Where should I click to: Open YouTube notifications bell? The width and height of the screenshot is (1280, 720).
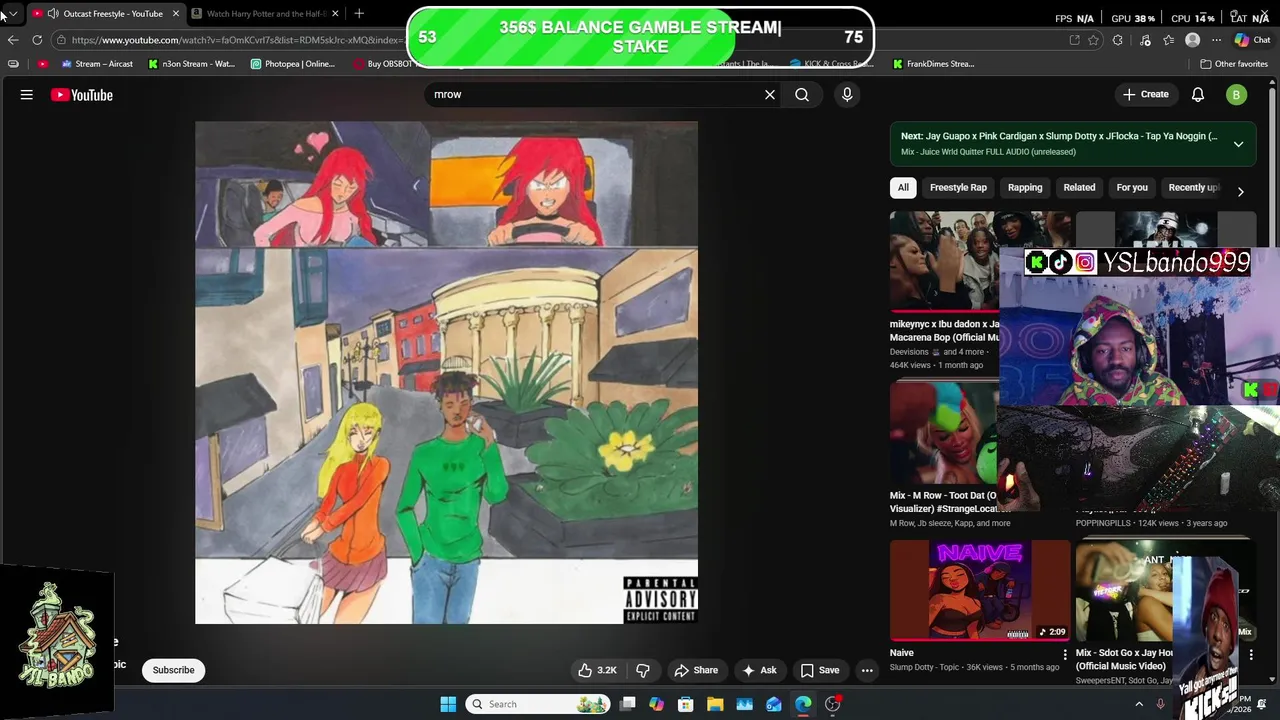click(1198, 95)
